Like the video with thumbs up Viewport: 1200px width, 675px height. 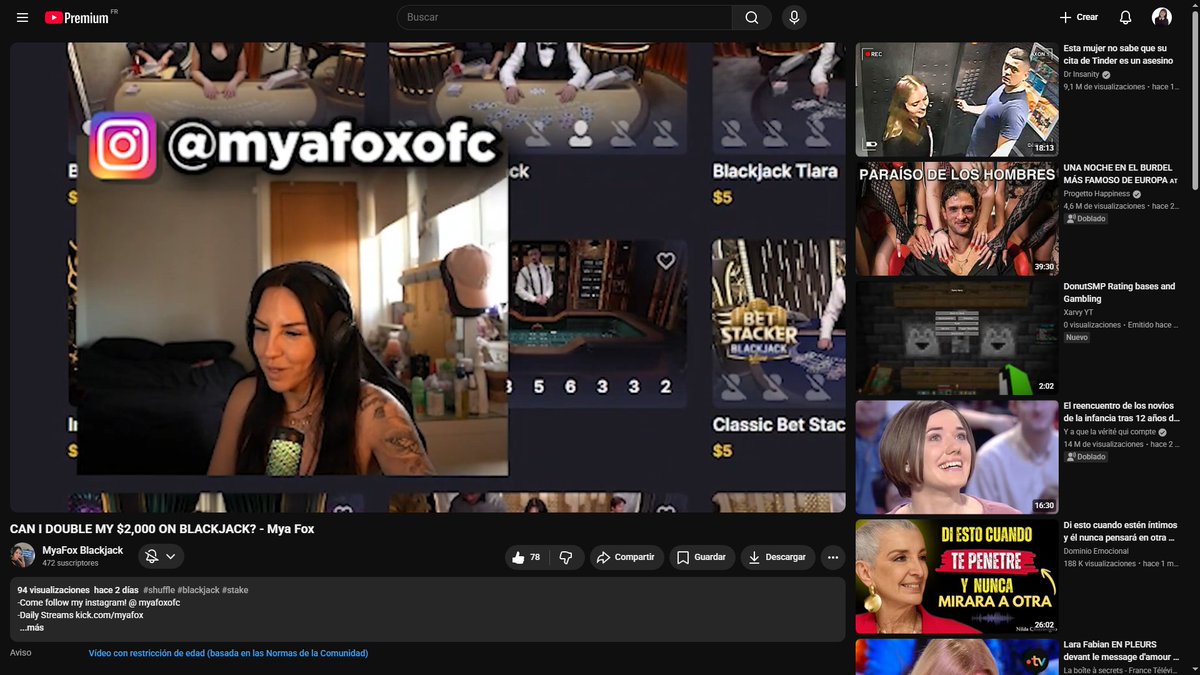pos(527,557)
